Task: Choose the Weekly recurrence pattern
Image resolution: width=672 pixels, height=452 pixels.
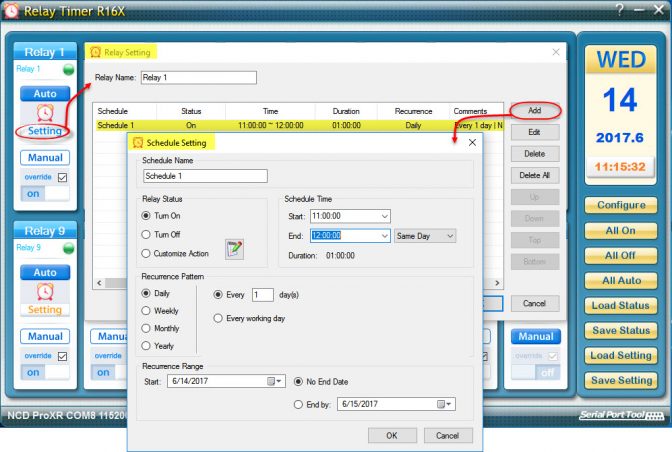Action: pos(147,311)
